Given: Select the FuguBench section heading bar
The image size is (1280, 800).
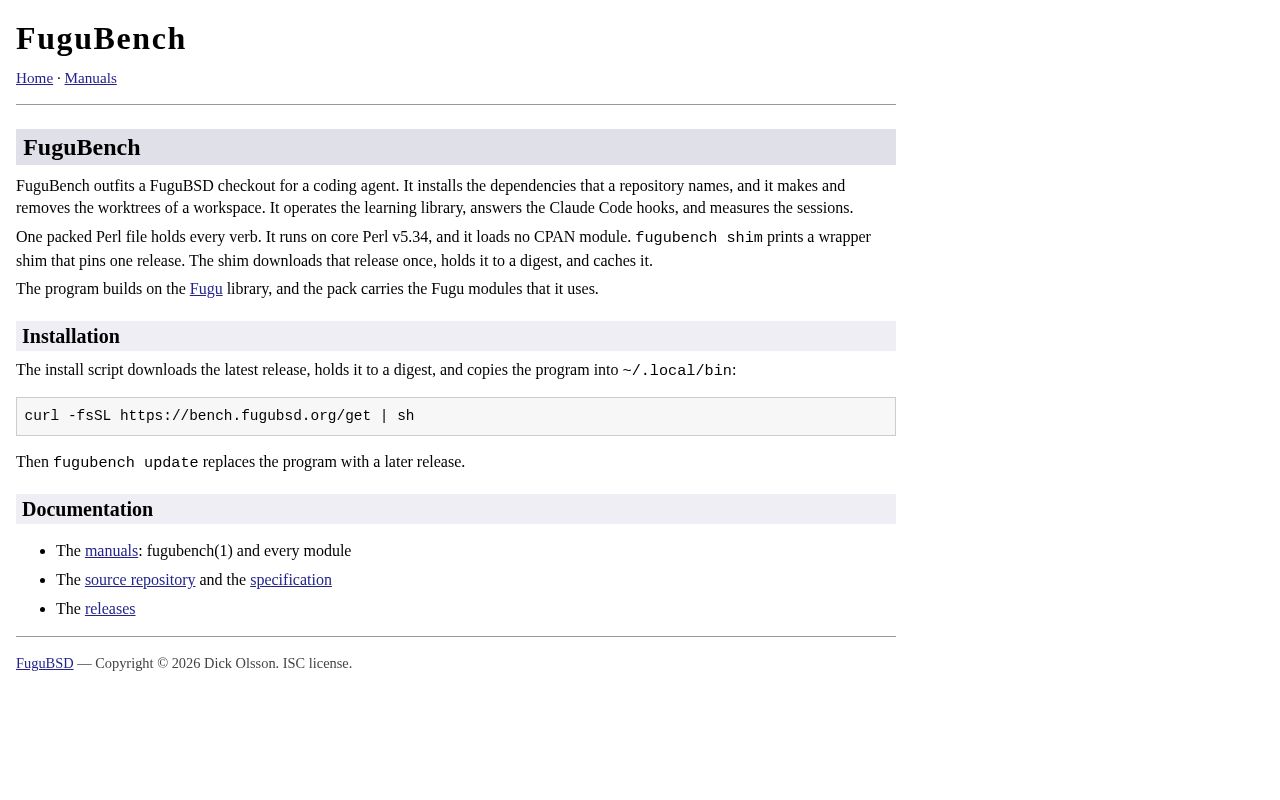Looking at the screenshot, I should (x=456, y=147).
